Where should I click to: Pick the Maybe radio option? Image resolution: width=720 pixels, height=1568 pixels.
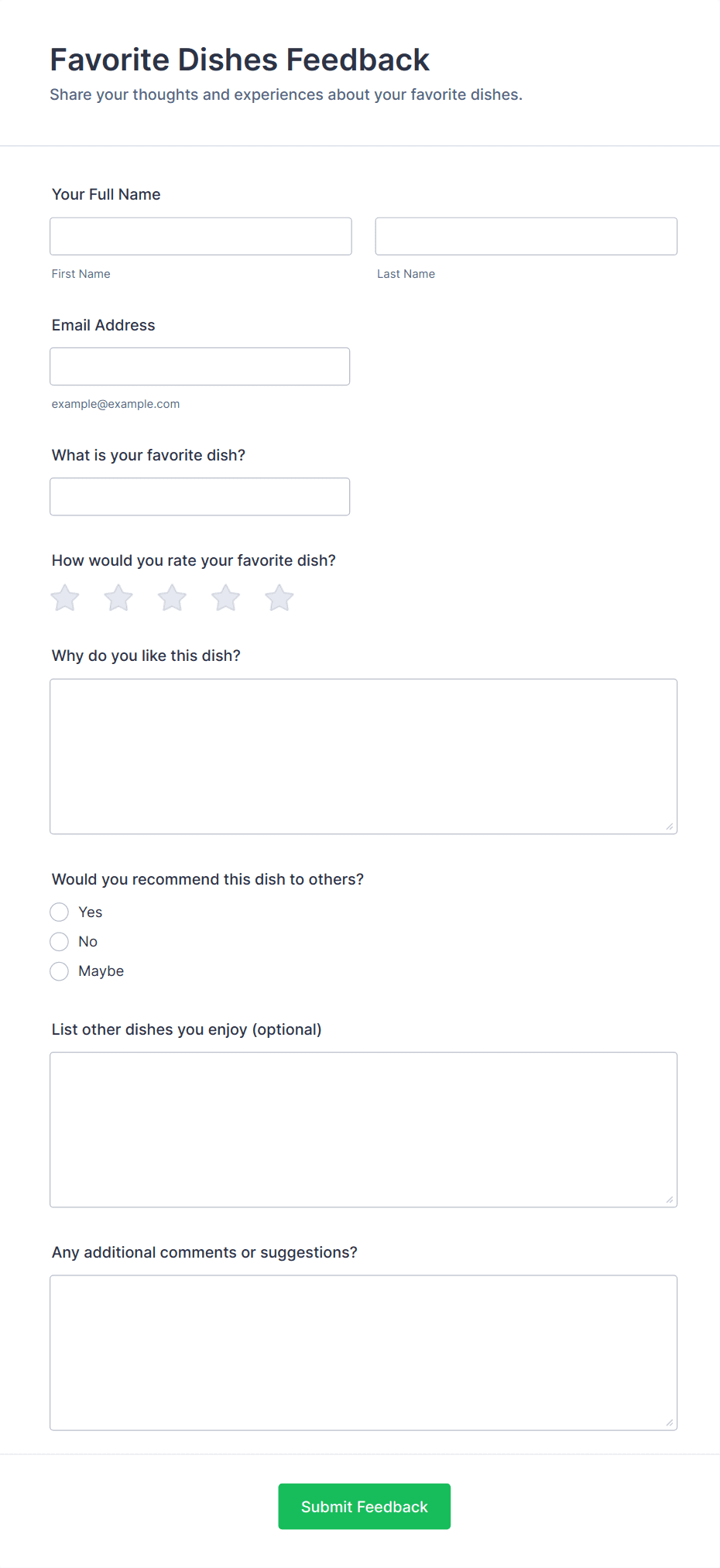point(60,971)
